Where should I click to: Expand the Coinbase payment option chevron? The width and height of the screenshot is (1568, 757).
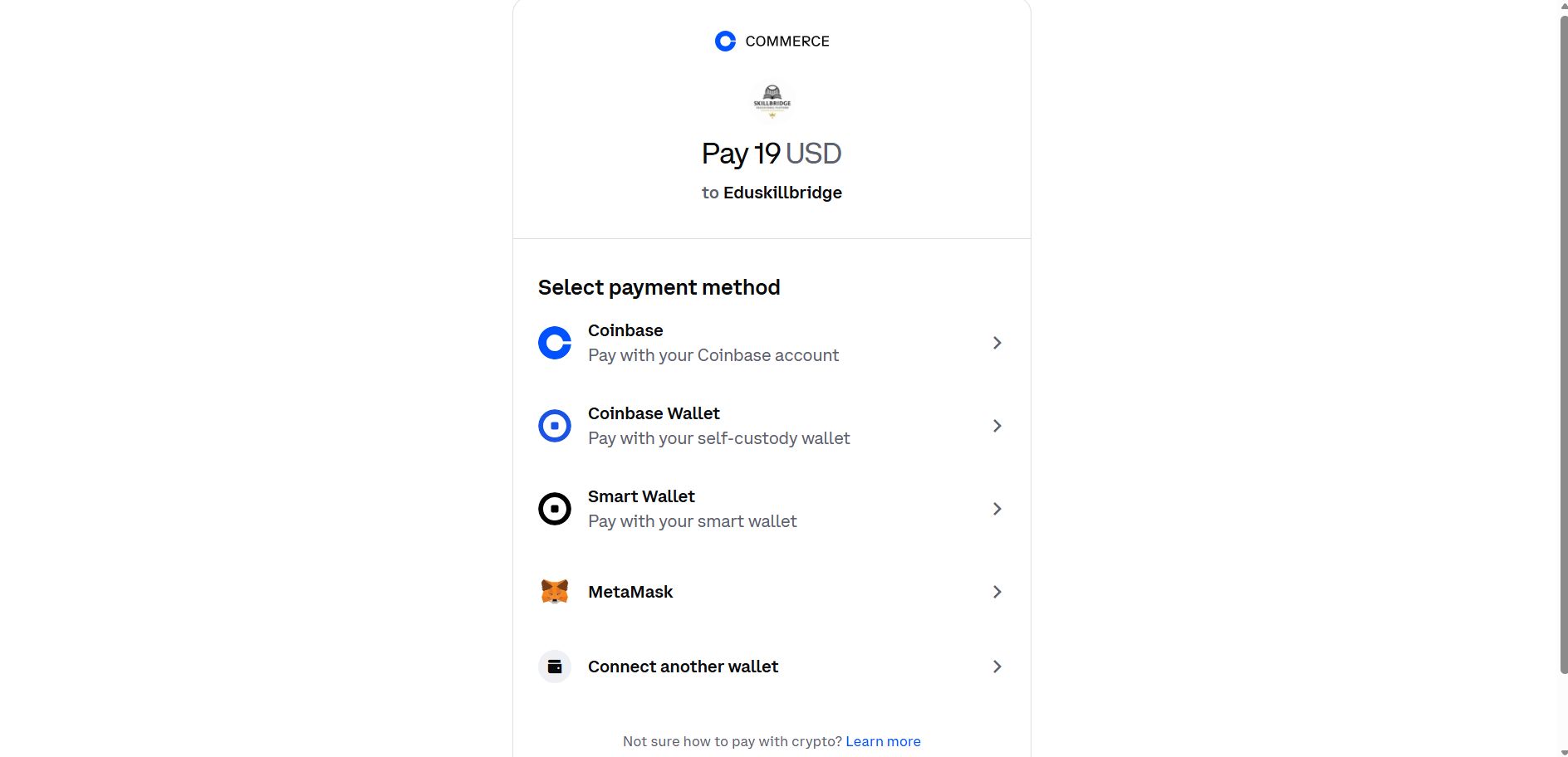point(997,343)
